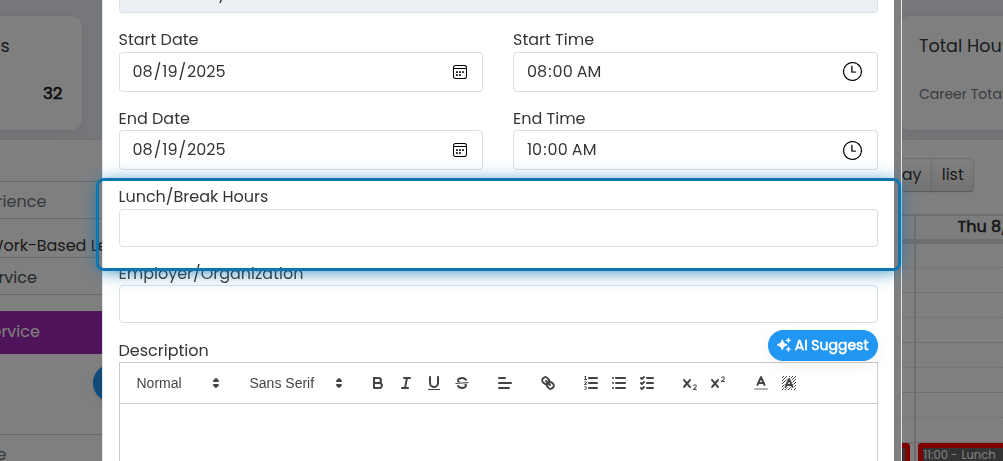Insert a link using the link icon
1003x461 pixels.
pyautogui.click(x=548, y=383)
